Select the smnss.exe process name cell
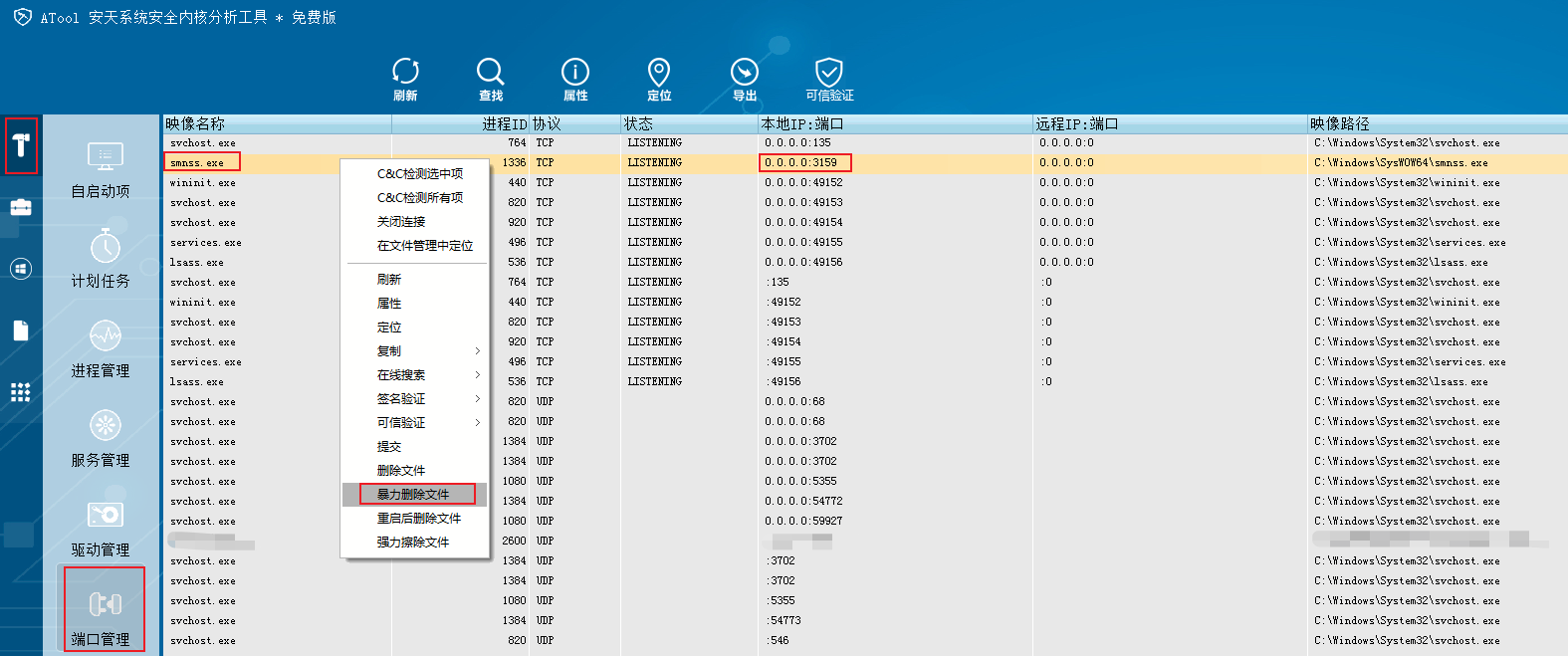This screenshot has height=656, width=1568. (x=197, y=163)
